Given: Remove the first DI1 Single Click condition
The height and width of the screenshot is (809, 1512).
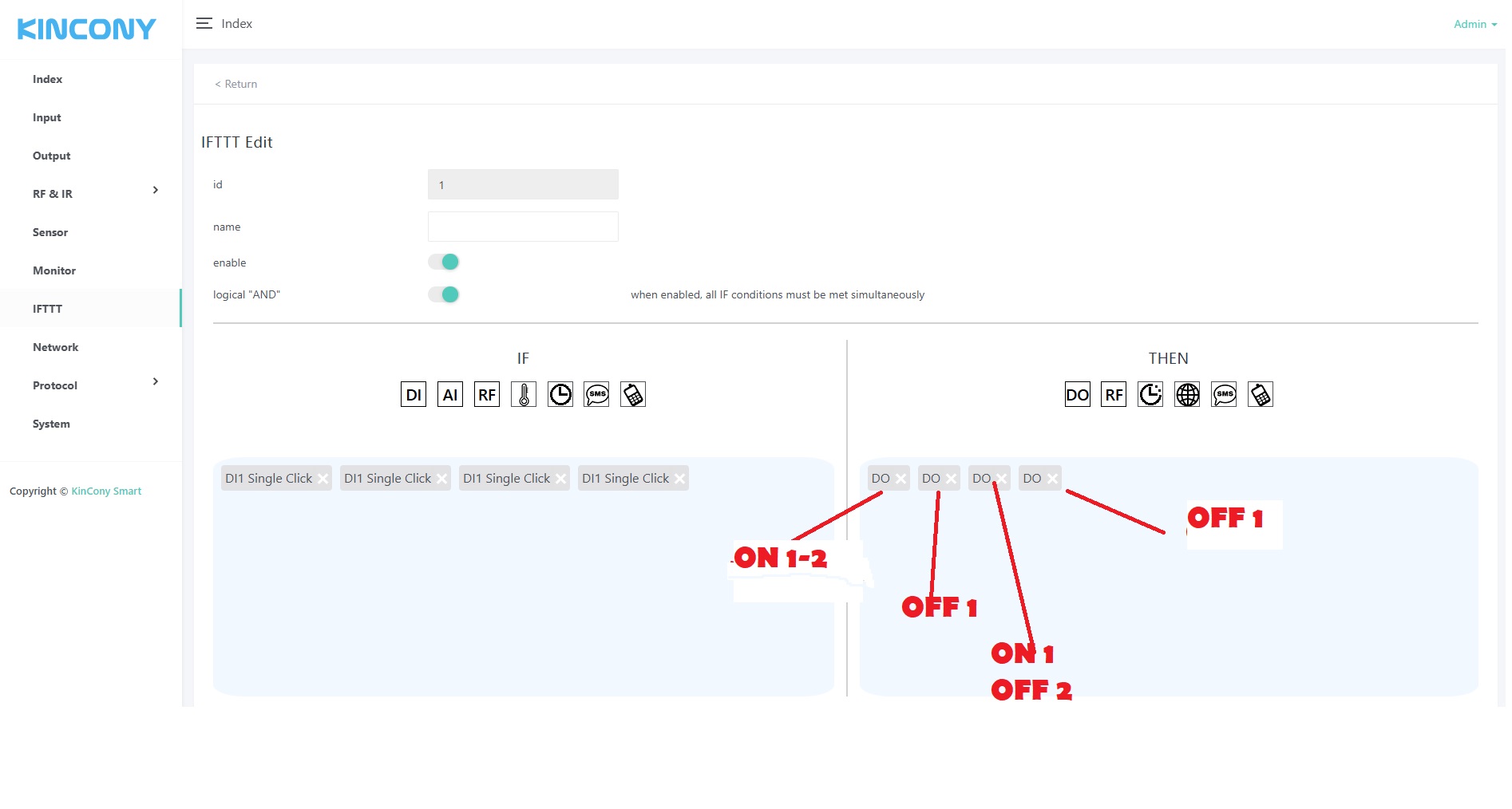Looking at the screenshot, I should [323, 479].
